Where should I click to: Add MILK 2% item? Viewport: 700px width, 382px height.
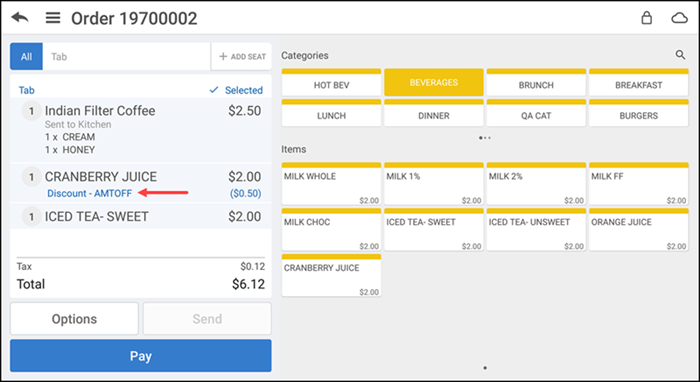(x=536, y=184)
